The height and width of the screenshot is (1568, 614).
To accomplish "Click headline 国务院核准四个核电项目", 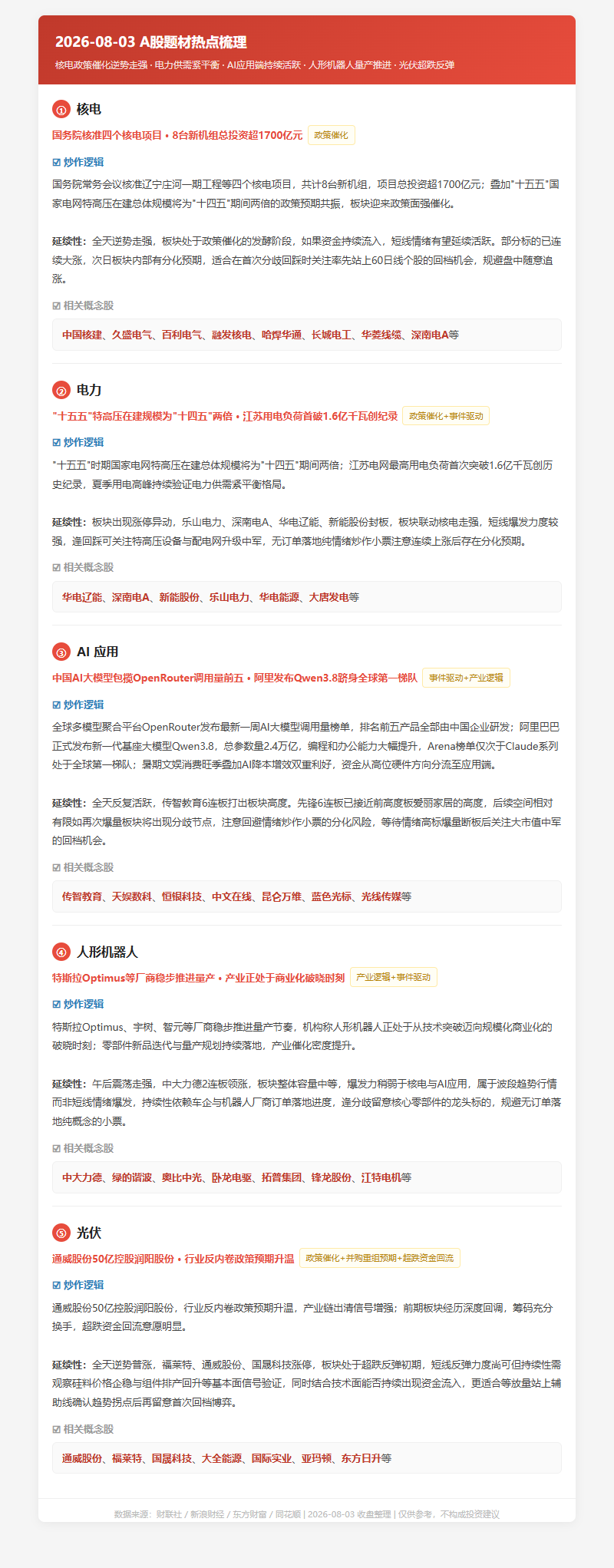I will pos(107,135).
